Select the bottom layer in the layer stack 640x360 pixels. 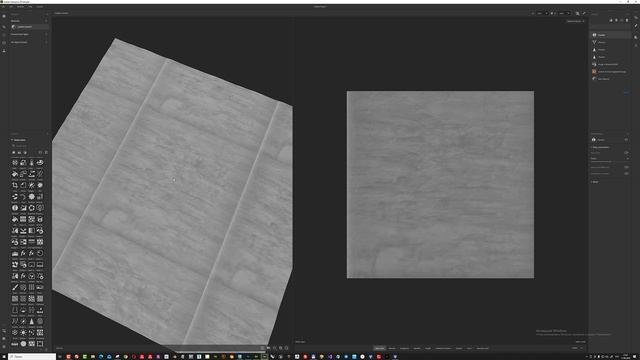(x=610, y=79)
